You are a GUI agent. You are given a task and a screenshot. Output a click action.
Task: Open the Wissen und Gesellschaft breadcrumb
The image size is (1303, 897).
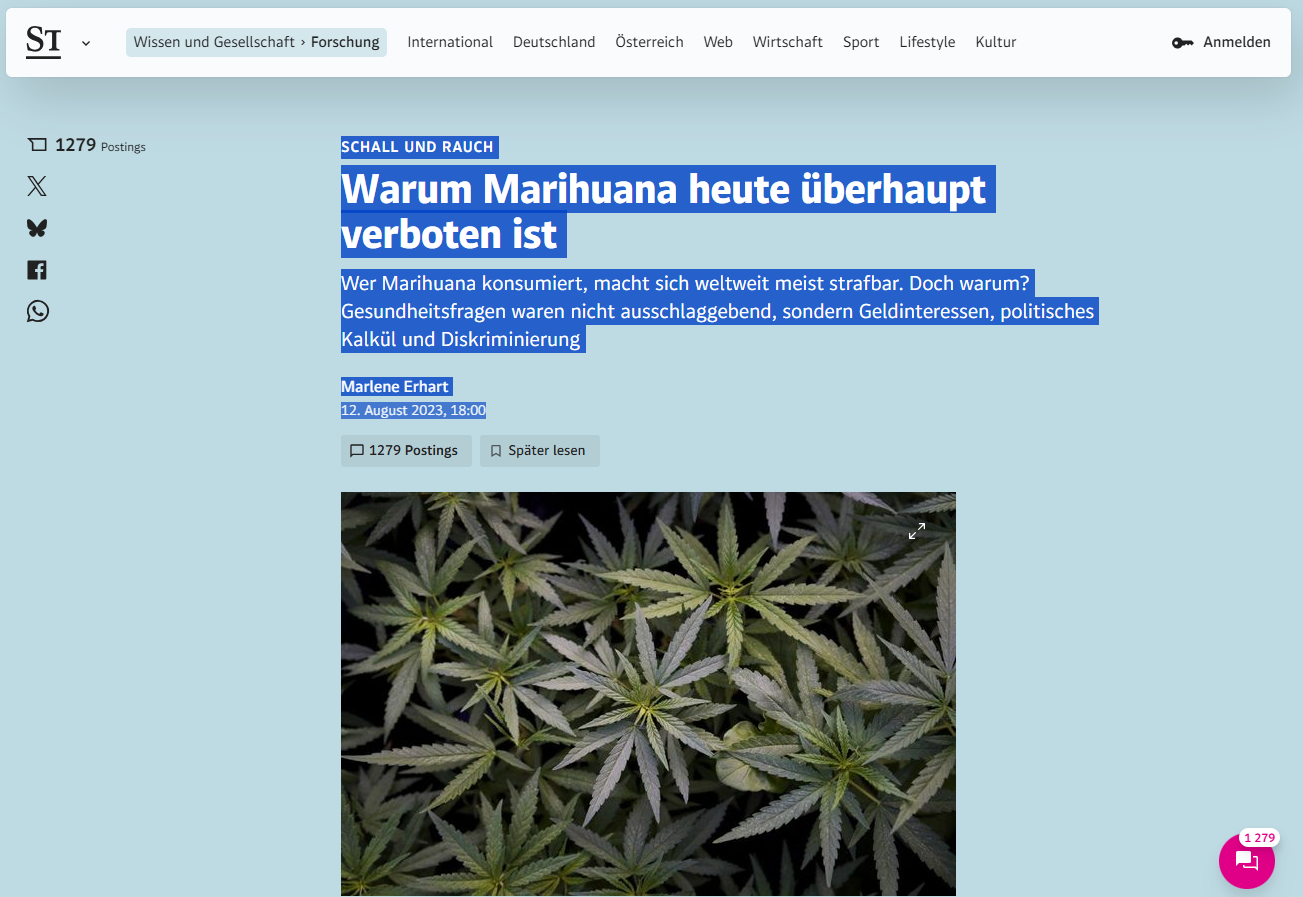coord(214,42)
